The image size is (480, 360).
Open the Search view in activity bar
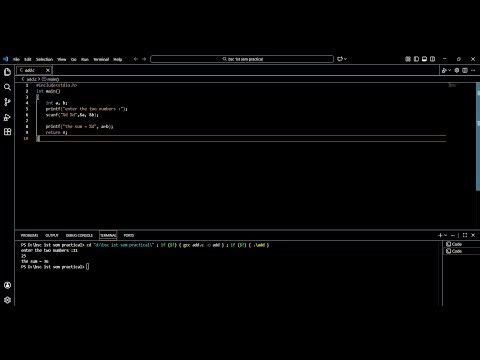click(x=7, y=87)
